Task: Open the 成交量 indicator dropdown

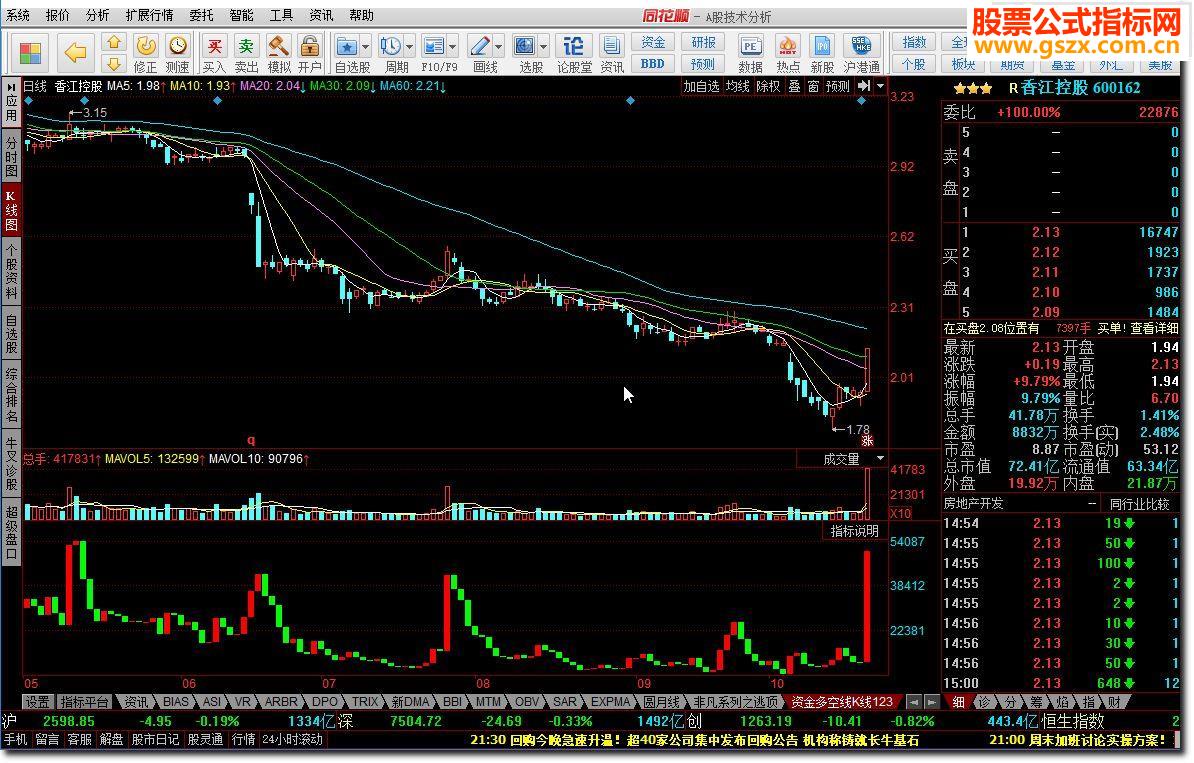Action: tap(880, 458)
